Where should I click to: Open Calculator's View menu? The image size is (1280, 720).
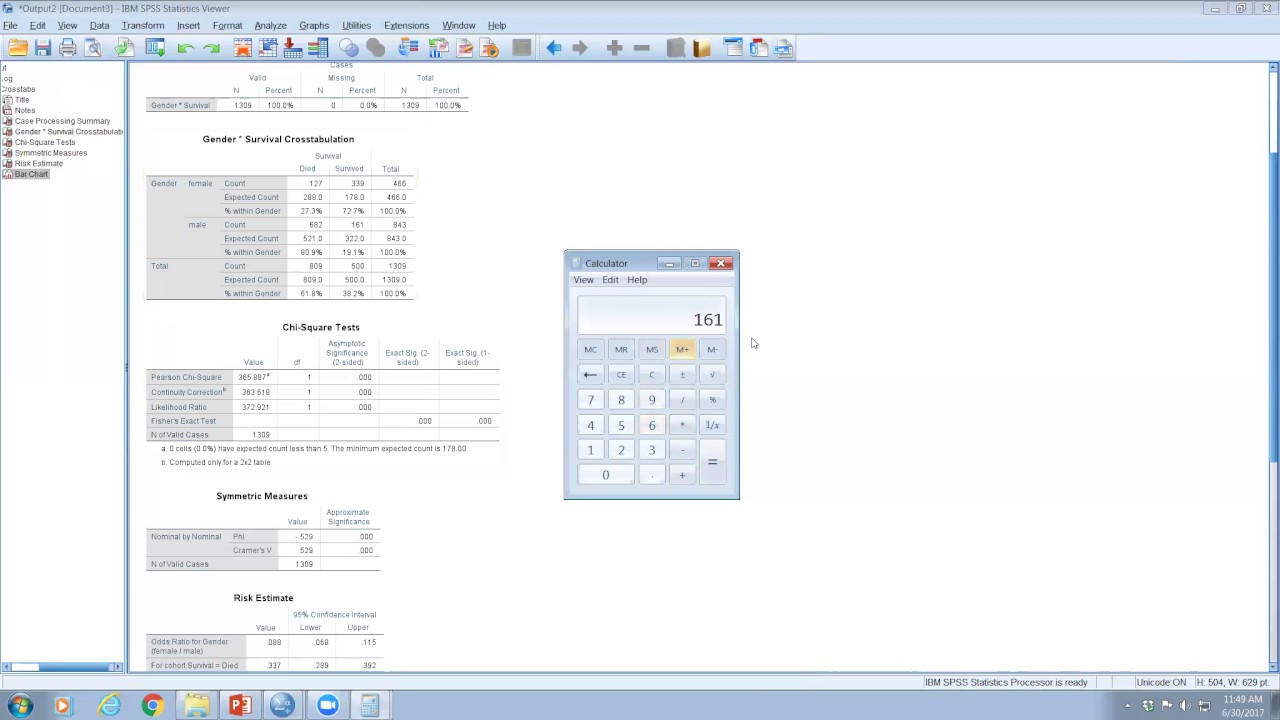(583, 280)
